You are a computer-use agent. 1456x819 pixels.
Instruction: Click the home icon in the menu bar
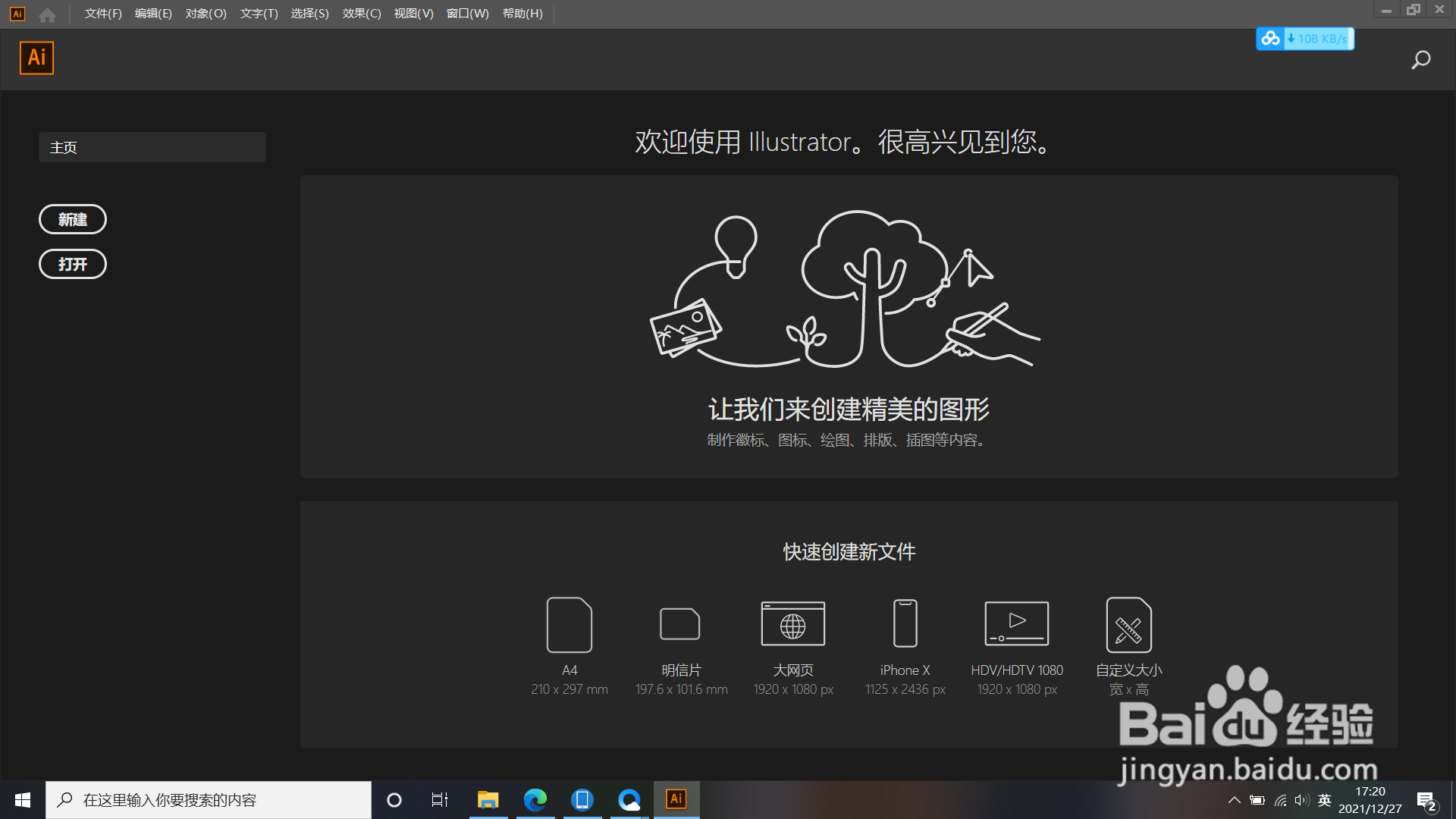[x=47, y=14]
